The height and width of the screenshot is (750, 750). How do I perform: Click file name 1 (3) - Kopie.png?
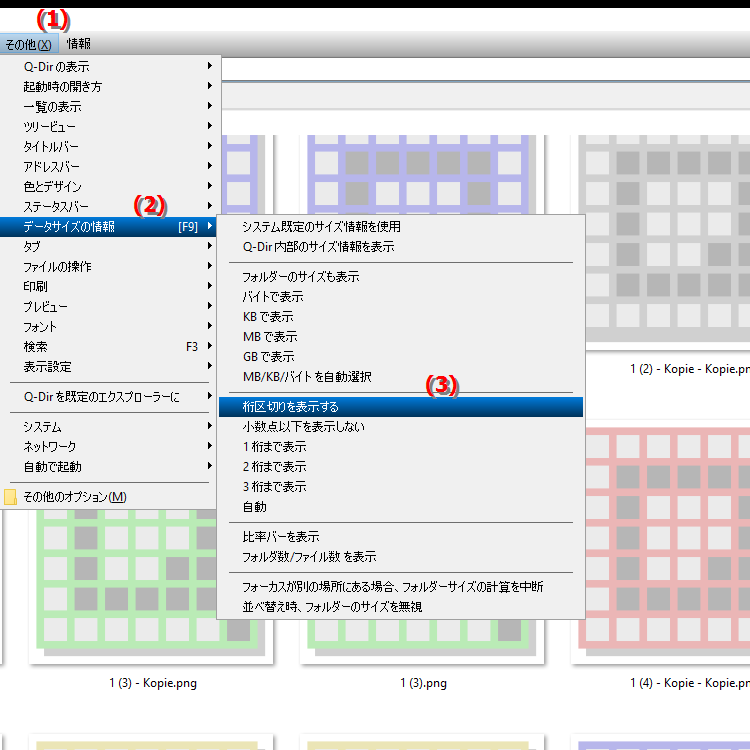point(153,683)
